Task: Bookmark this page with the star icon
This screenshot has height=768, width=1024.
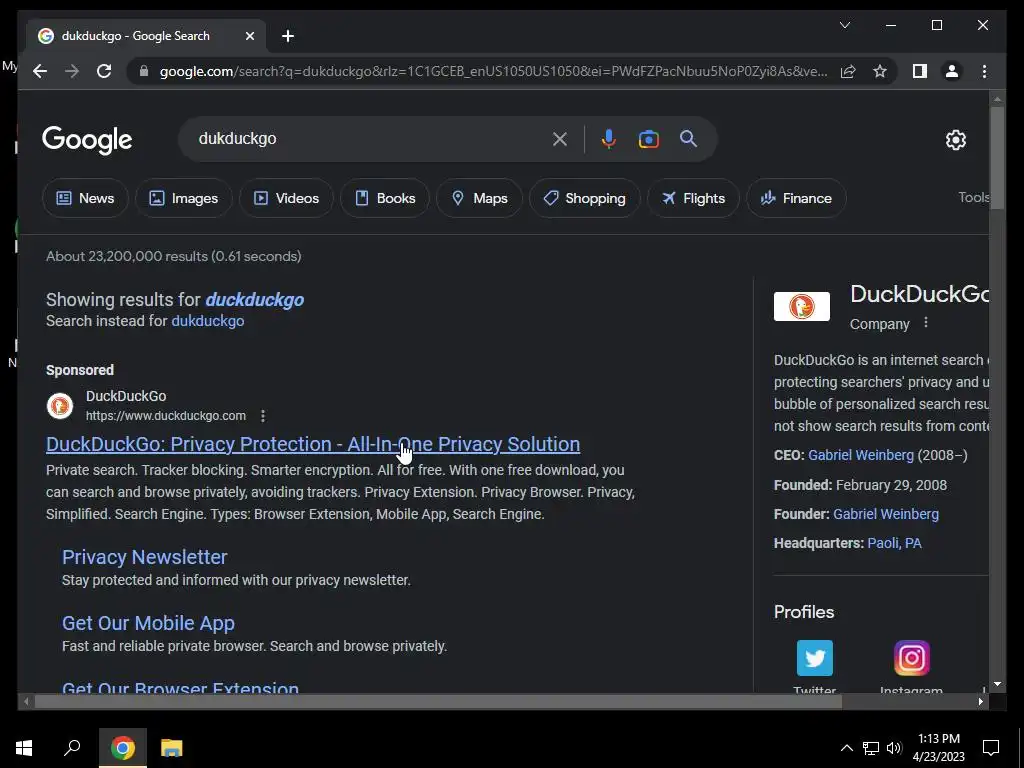Action: click(x=880, y=71)
